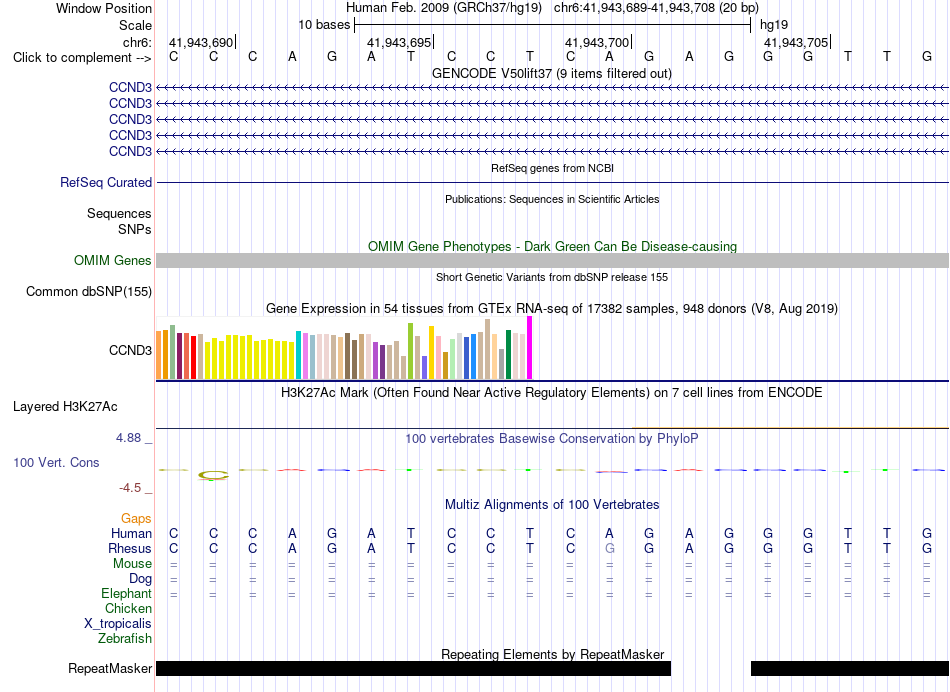This screenshot has width=950, height=692.
Task: Click the magenta bar in GTEx chart
Action: pyautogui.click(x=530, y=348)
